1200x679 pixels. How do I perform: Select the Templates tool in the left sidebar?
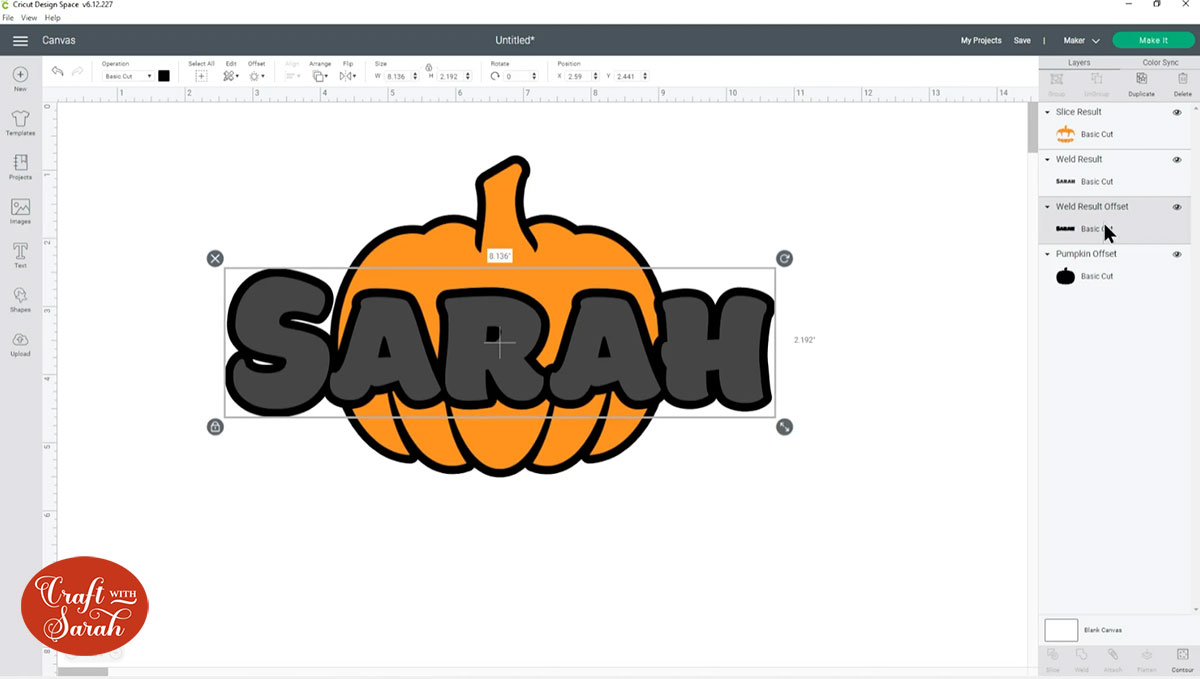(20, 120)
